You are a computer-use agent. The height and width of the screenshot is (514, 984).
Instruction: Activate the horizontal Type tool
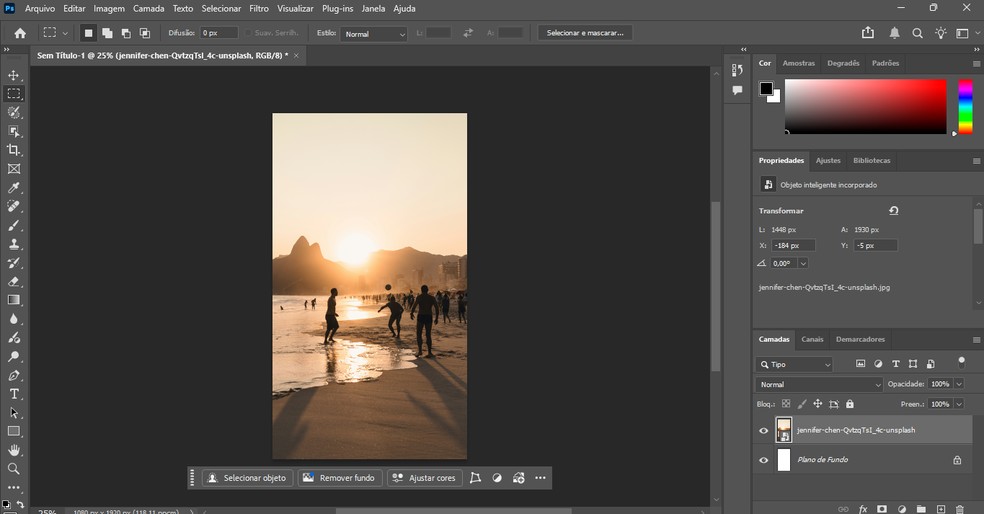click(x=14, y=394)
